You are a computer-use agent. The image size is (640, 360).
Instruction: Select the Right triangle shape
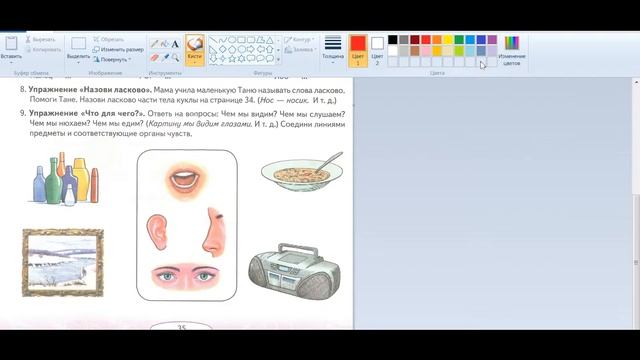point(213,49)
